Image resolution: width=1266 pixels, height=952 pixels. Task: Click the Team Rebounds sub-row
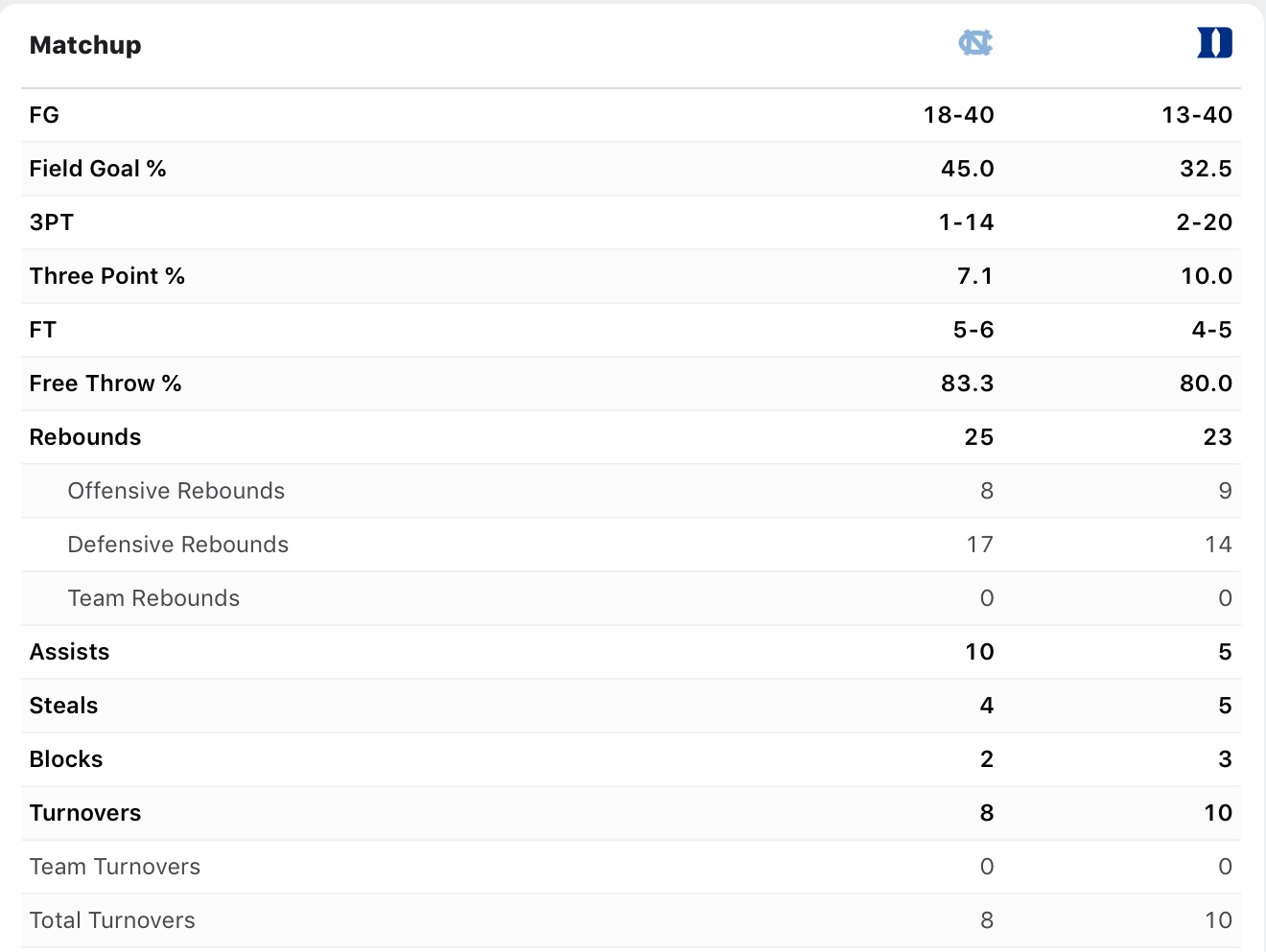click(631, 598)
